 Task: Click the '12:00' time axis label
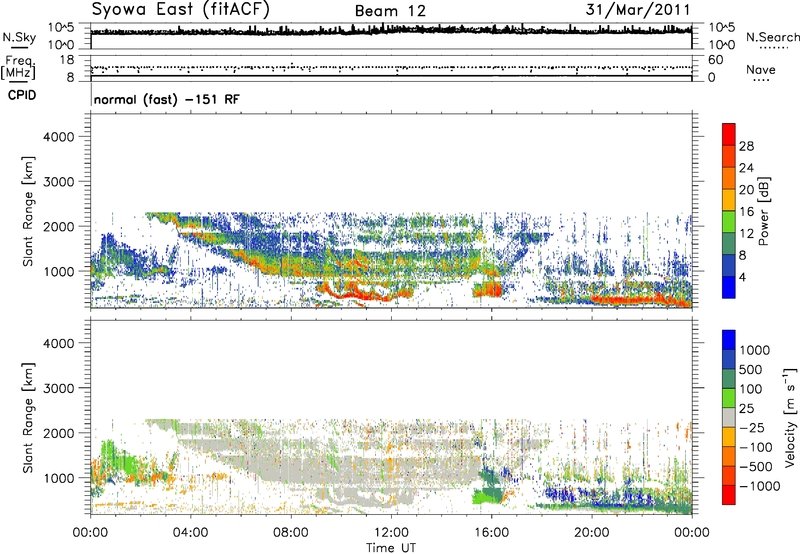(x=391, y=533)
